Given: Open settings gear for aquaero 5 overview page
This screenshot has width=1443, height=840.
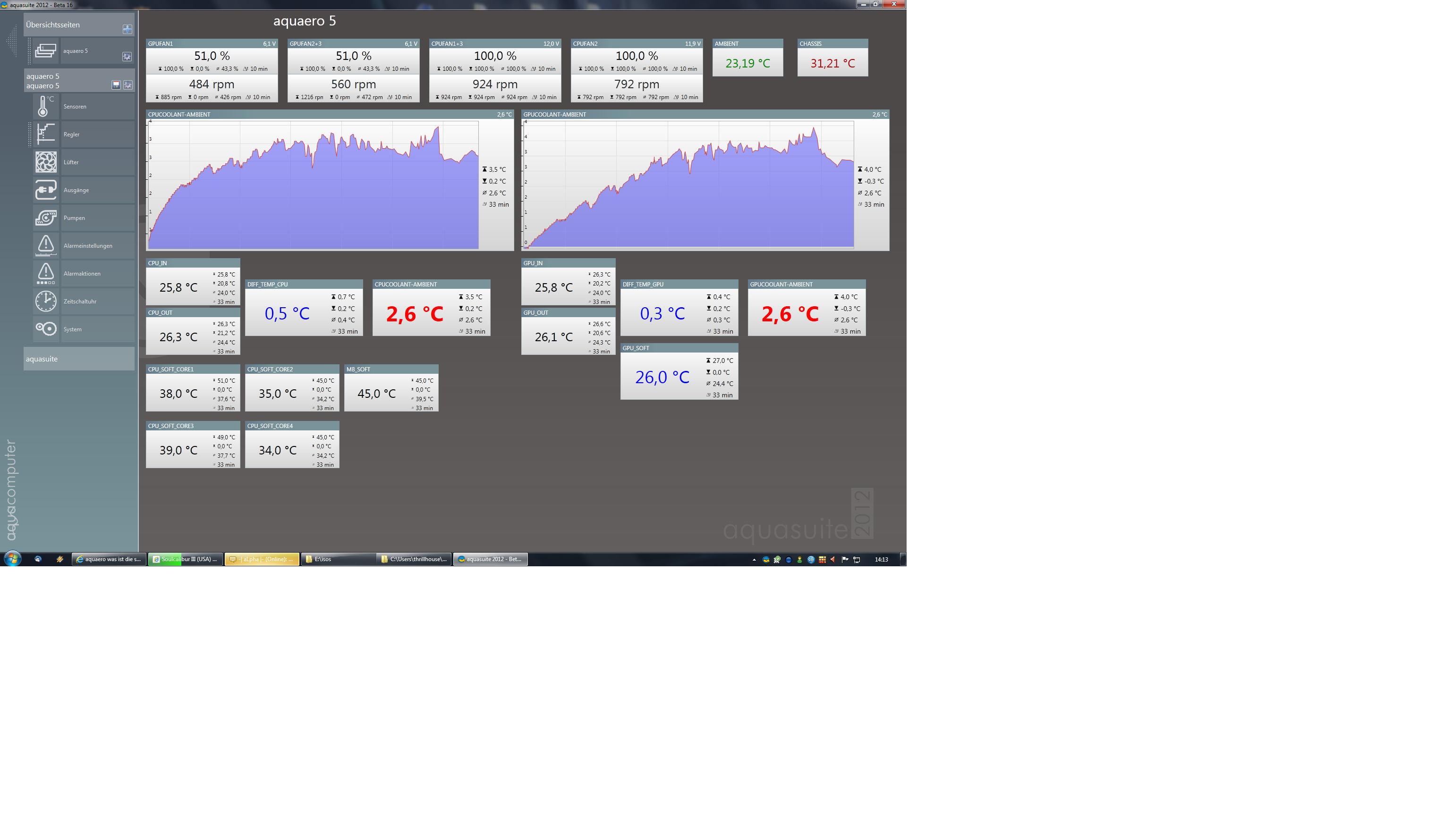Looking at the screenshot, I should click(x=127, y=57).
